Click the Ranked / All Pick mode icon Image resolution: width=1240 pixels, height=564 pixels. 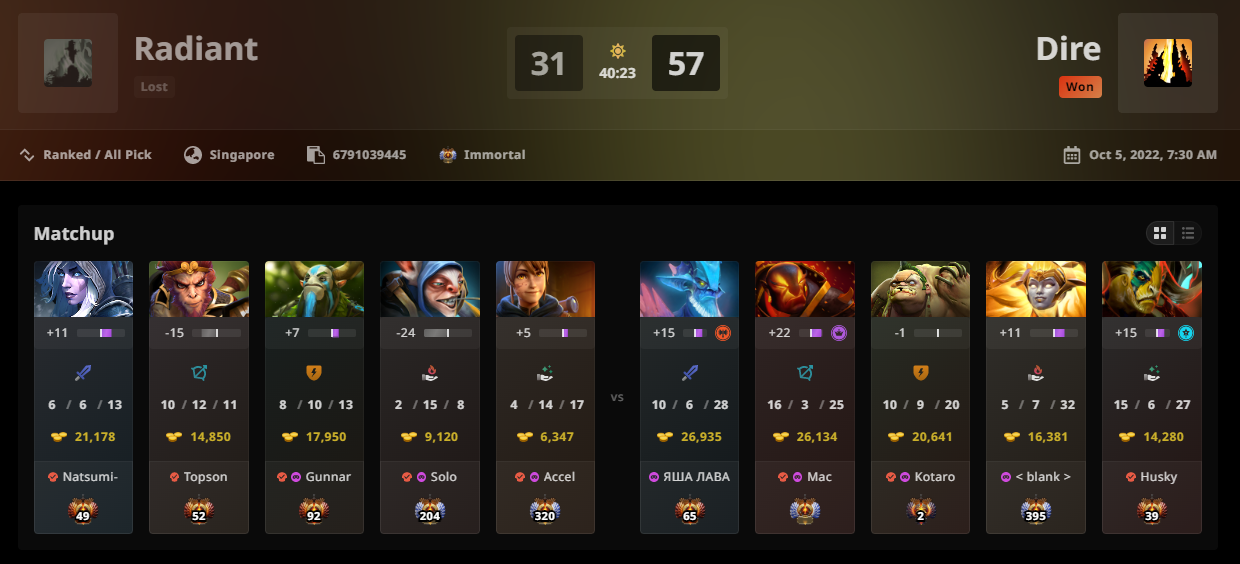pos(27,155)
